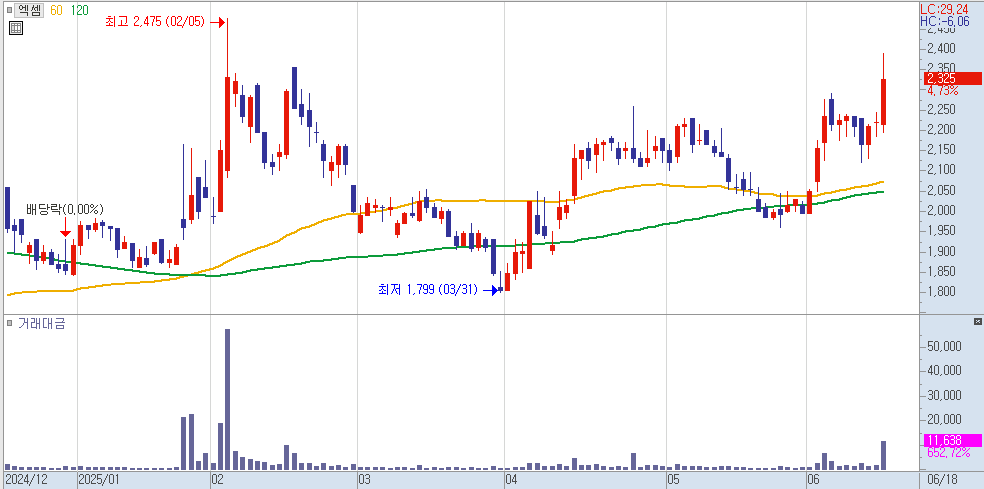Image resolution: width=984 pixels, height=489 pixels.
Task: Click the 120-day moving average label
Action: pyautogui.click(x=79, y=10)
